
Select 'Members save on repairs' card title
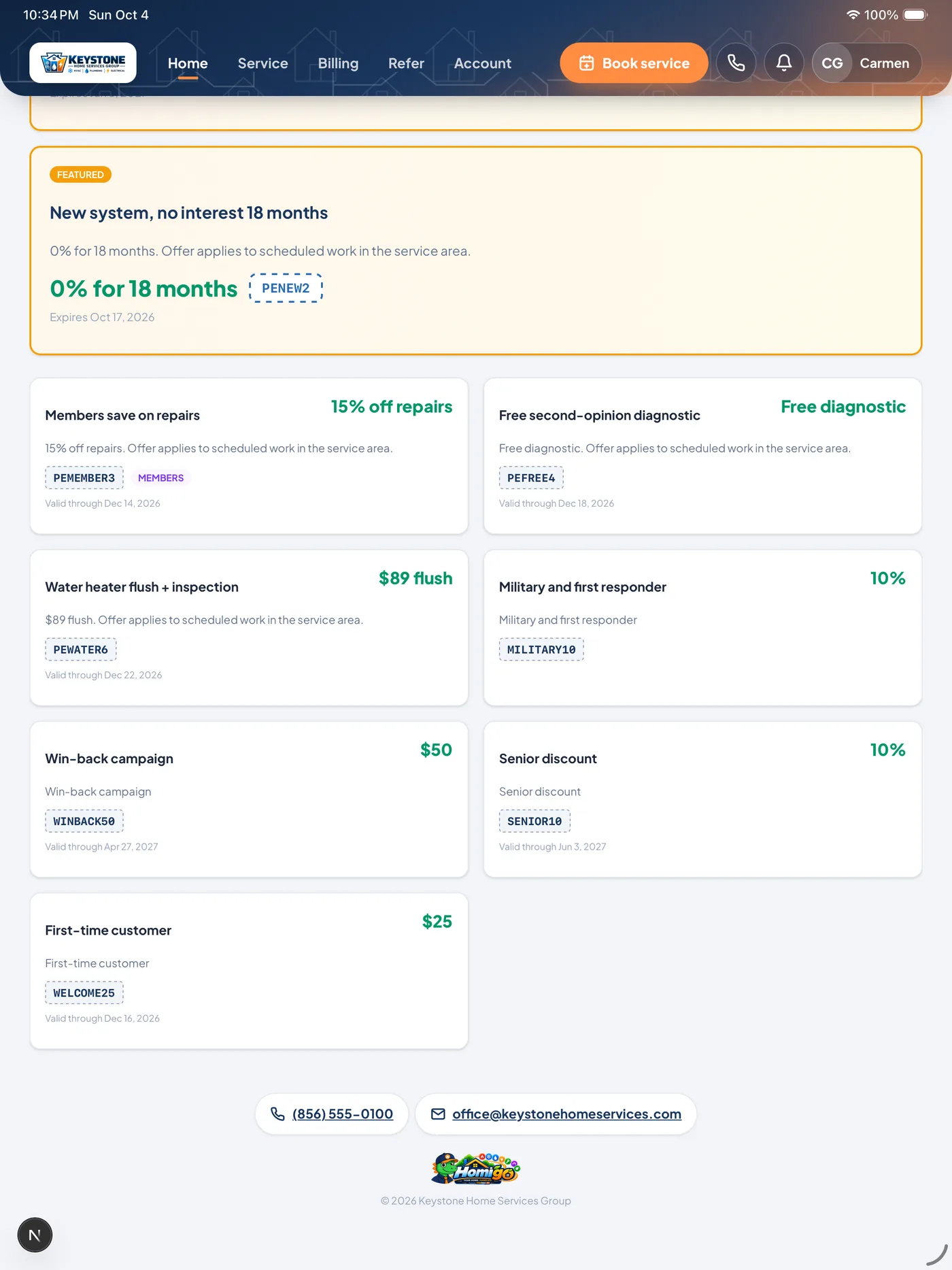click(x=122, y=415)
